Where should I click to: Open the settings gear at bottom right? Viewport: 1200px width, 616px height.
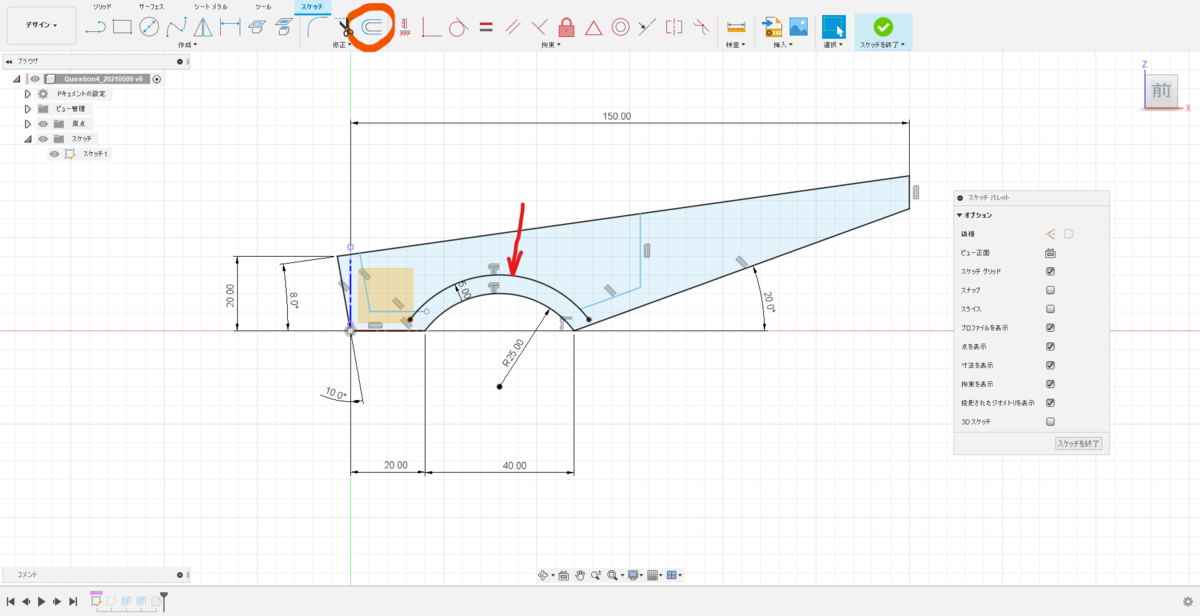pyautogui.click(x=1187, y=601)
